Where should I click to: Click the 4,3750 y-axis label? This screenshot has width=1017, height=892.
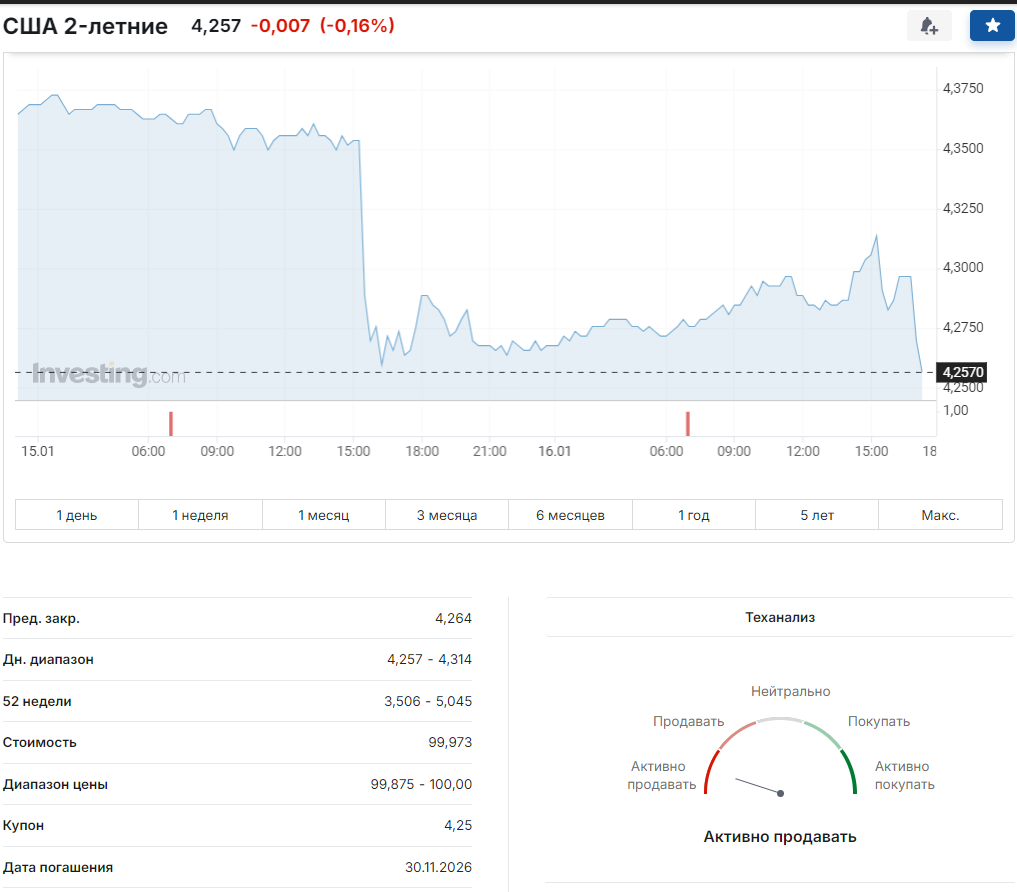[x=963, y=88]
